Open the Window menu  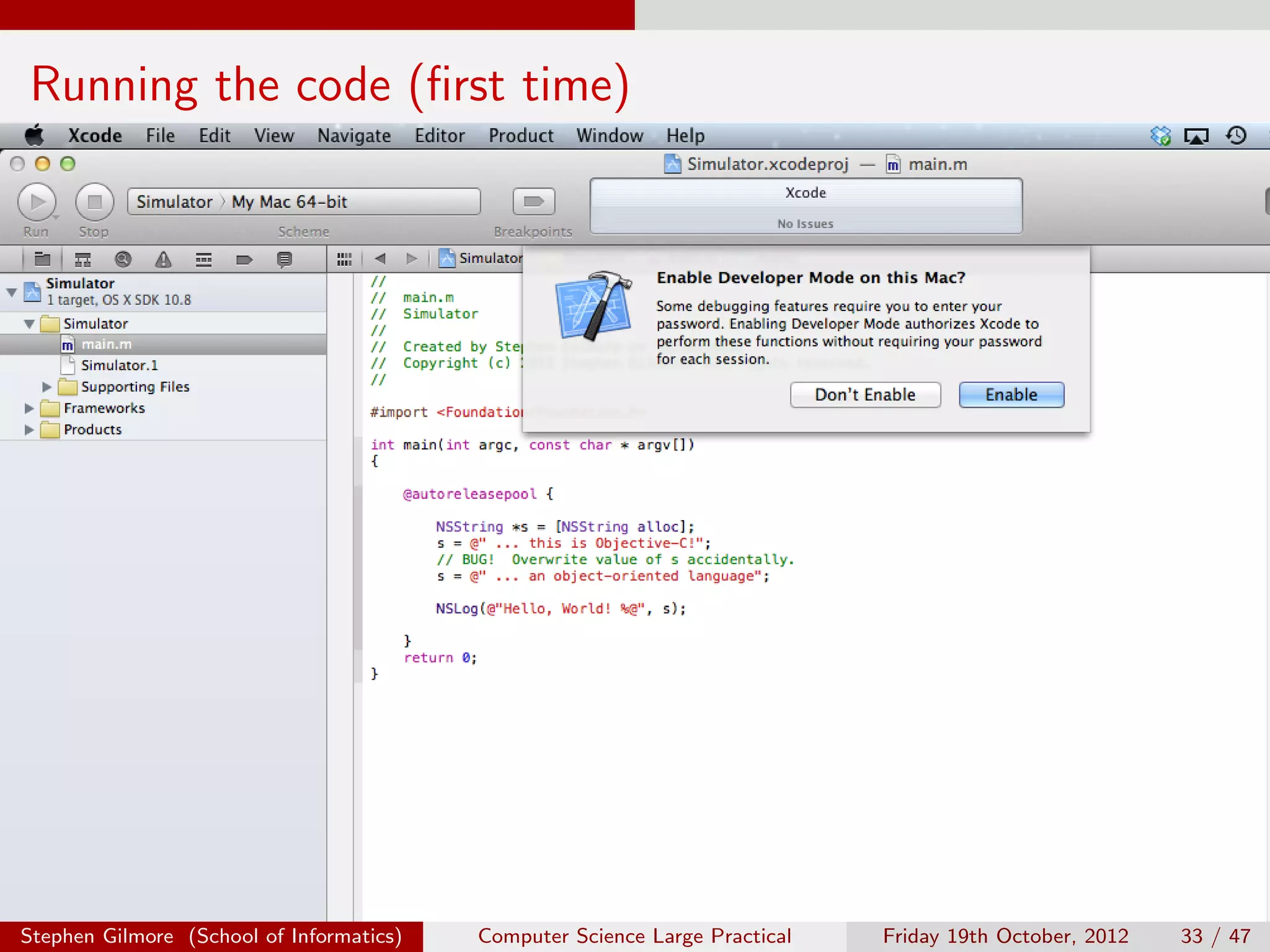click(610, 136)
